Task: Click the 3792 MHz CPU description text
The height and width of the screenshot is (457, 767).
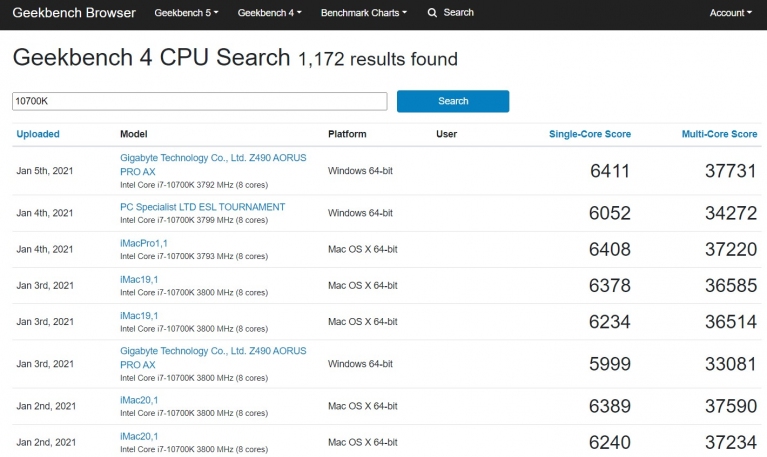Action: [x=194, y=185]
